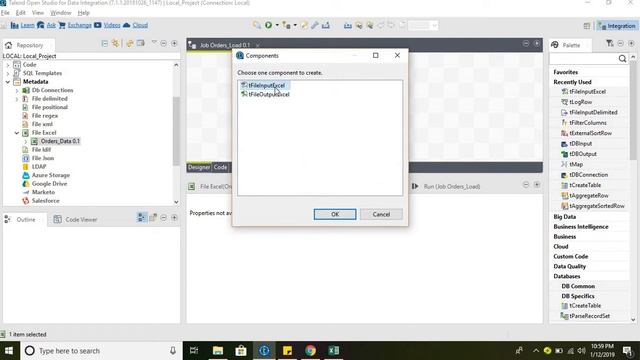
Task: Select Salesforce in Repository tree
Action: coord(45,201)
